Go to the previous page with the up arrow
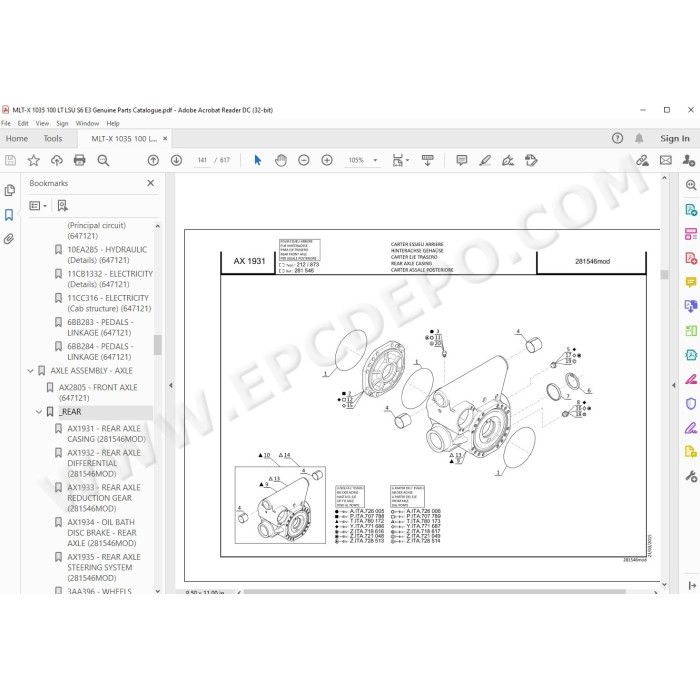The height and width of the screenshot is (700, 700). (x=153, y=160)
